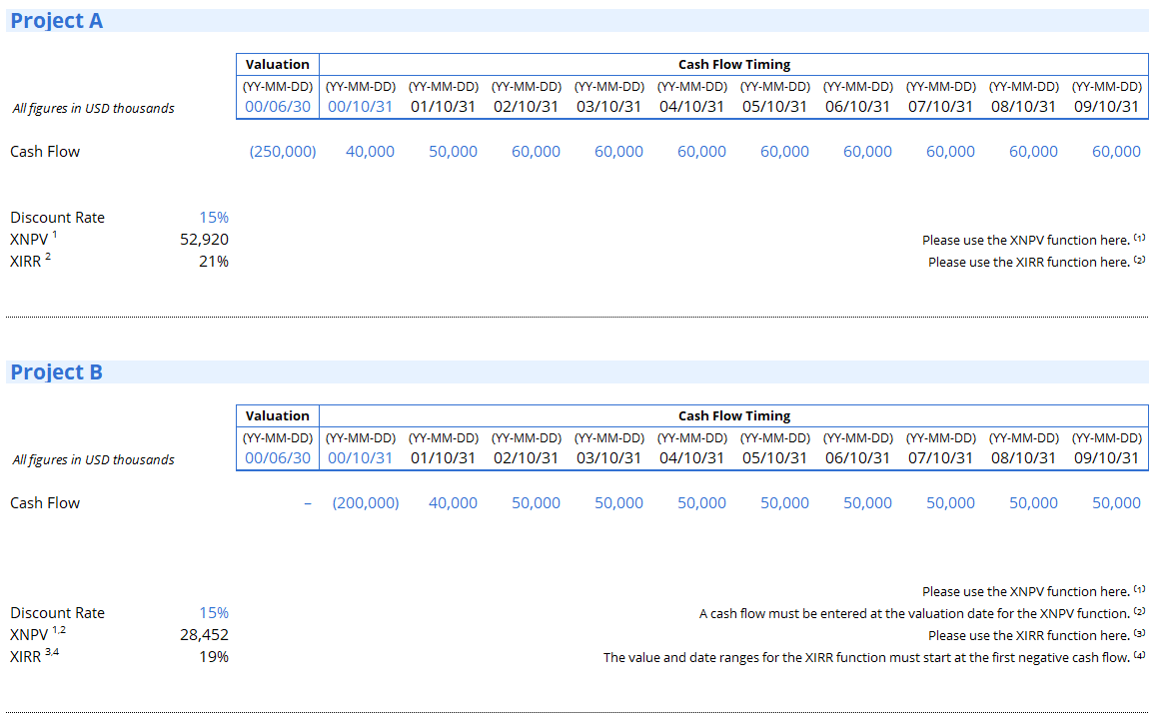Click Project A's 15% discount rate cell
The image size is (1162, 720).
[x=213, y=217]
